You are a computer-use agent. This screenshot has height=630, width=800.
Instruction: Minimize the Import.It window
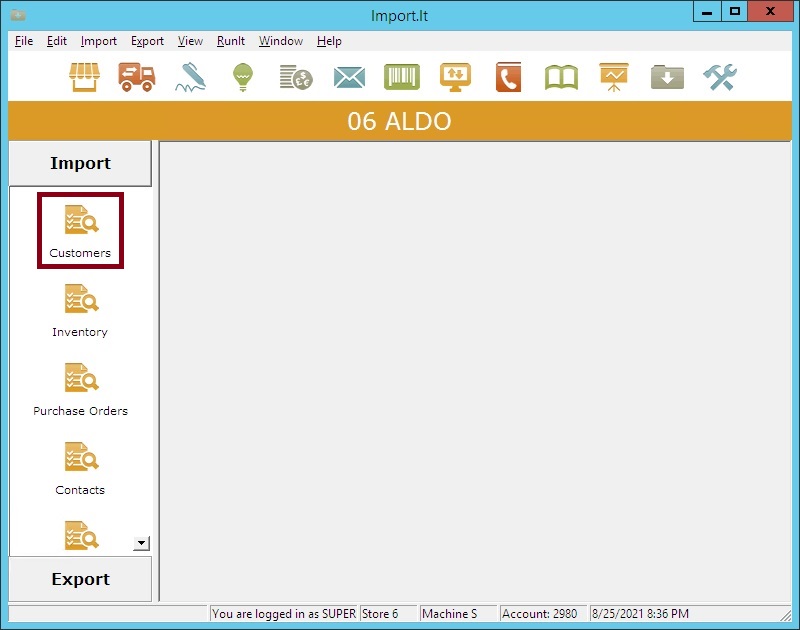(707, 12)
